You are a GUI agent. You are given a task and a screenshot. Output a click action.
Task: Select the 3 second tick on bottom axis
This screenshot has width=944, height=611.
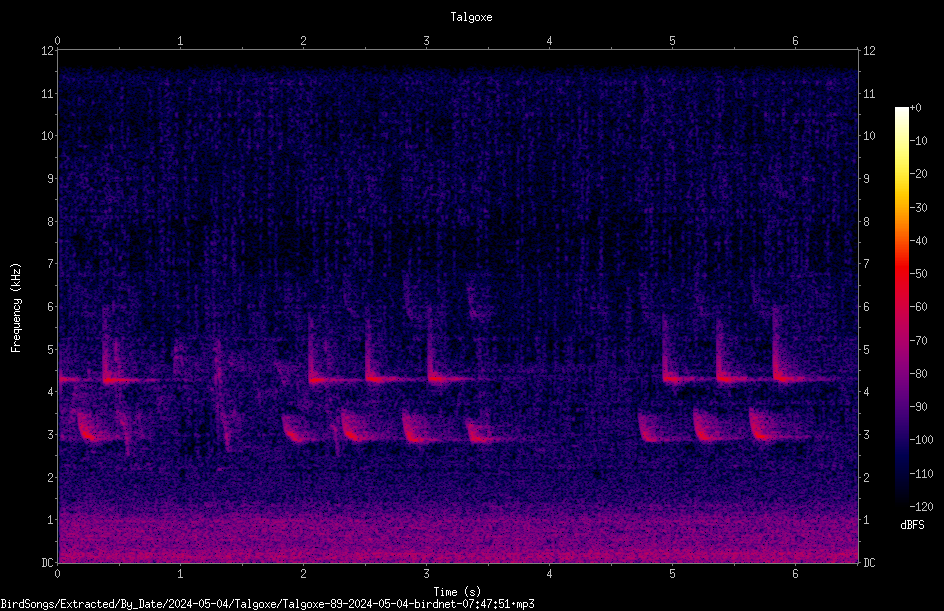[426, 574]
